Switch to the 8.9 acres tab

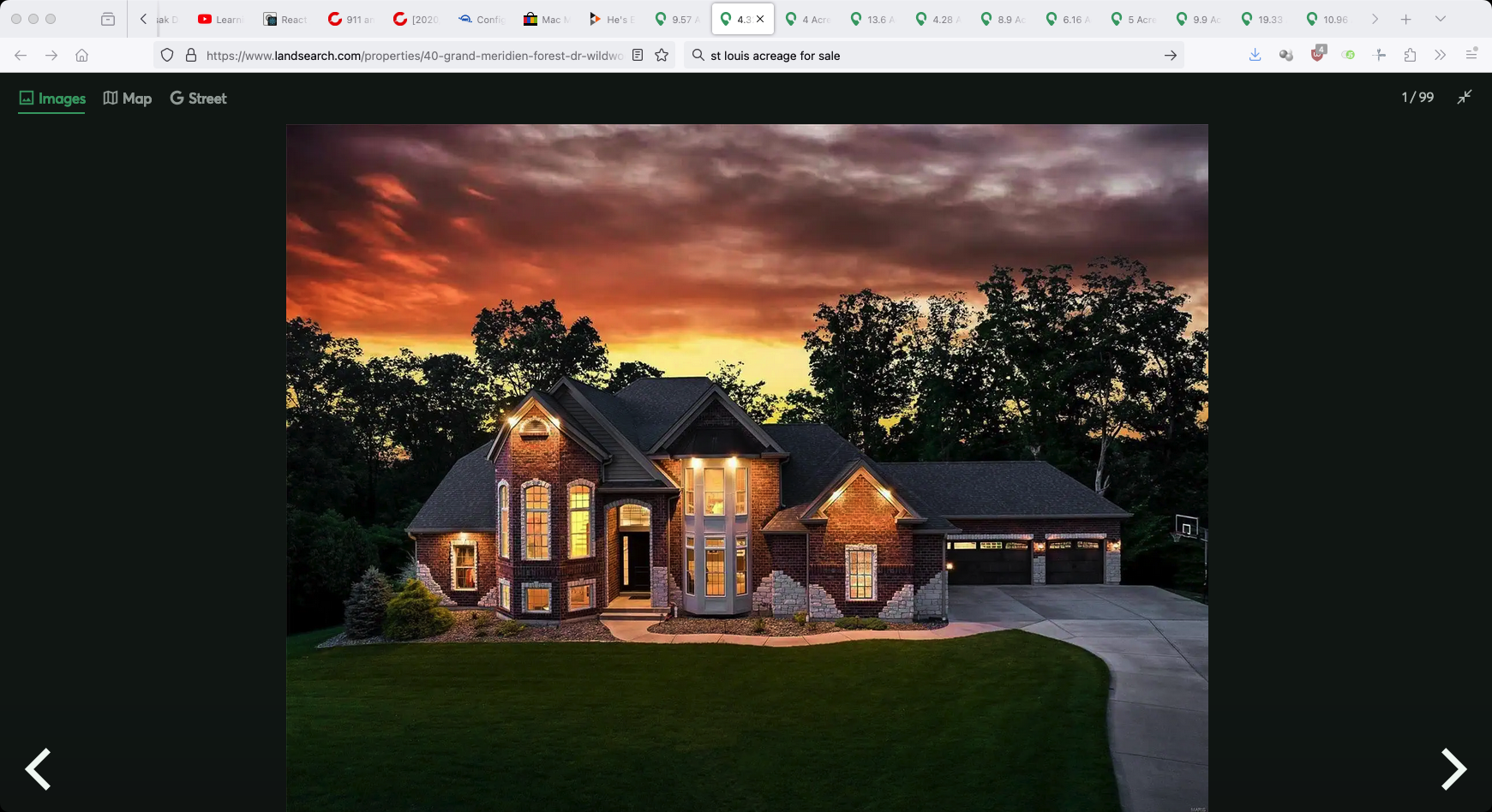point(1003,19)
